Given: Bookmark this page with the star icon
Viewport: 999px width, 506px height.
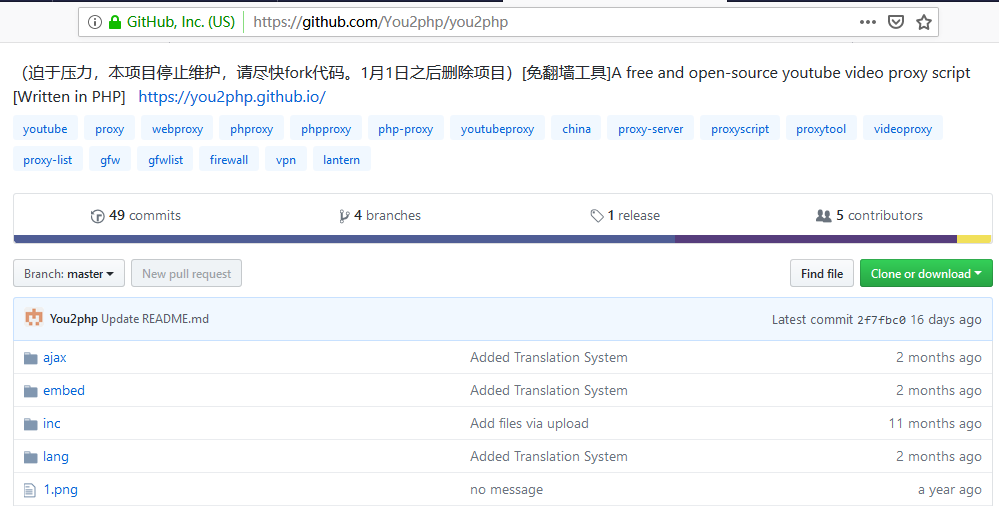Looking at the screenshot, I should coord(924,22).
